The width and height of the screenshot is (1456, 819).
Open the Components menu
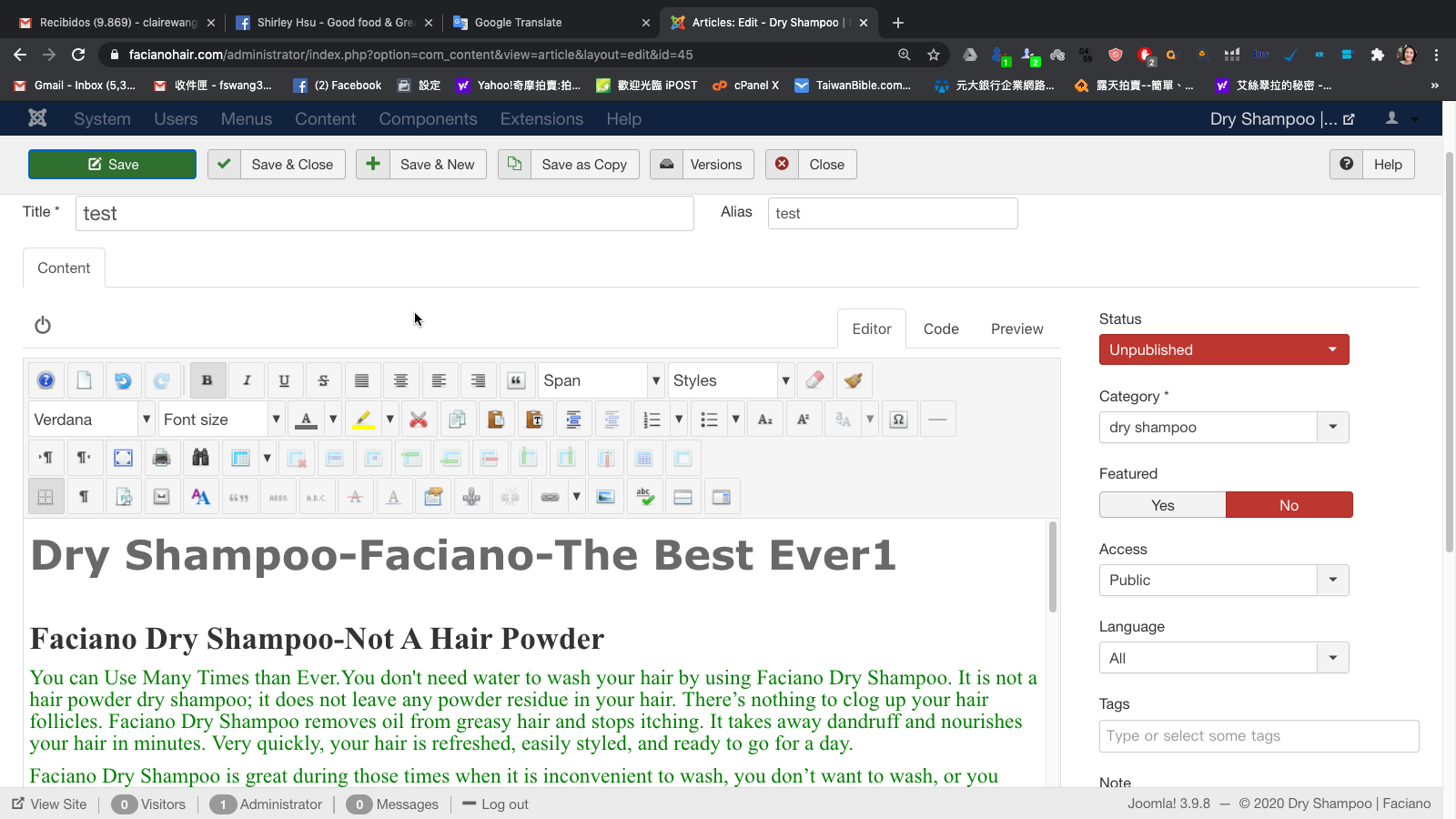click(x=428, y=119)
